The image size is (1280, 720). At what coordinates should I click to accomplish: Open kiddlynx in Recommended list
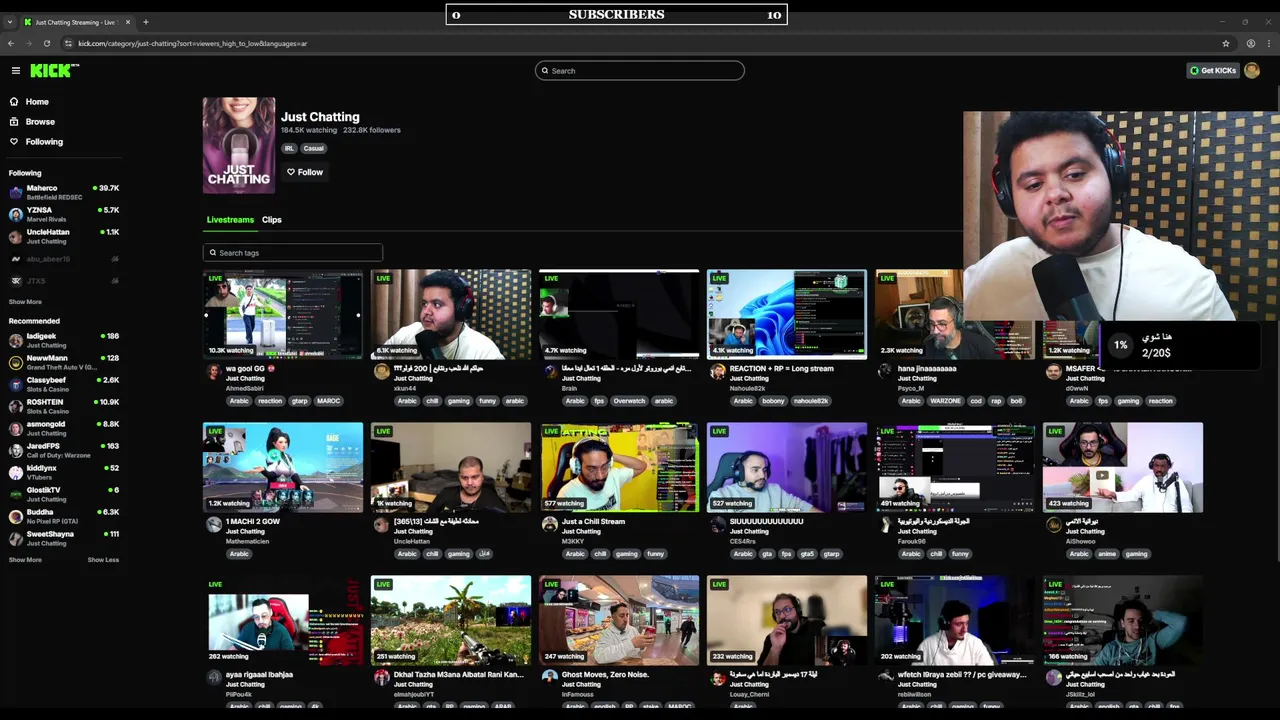(63, 472)
